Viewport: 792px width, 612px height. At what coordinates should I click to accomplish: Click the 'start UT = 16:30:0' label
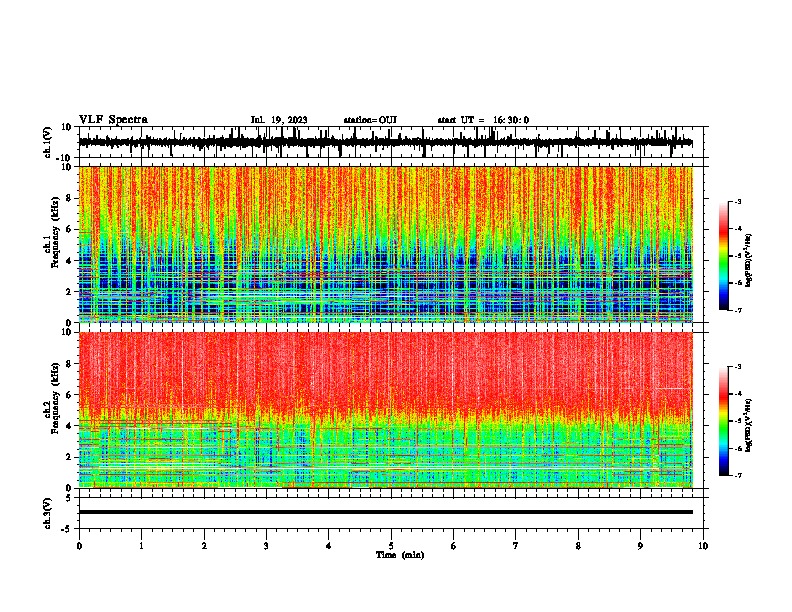click(x=483, y=120)
